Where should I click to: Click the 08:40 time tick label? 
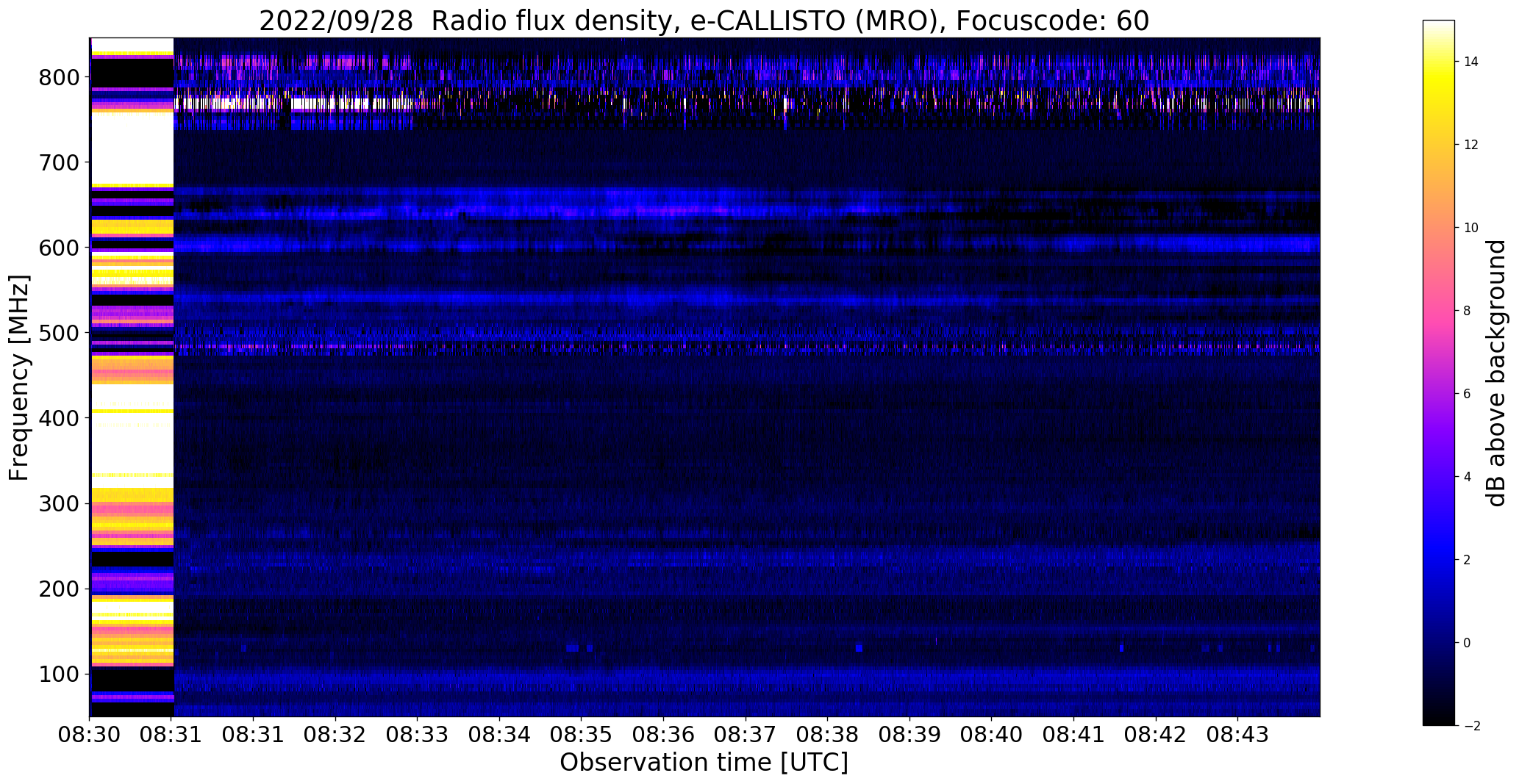click(992, 735)
